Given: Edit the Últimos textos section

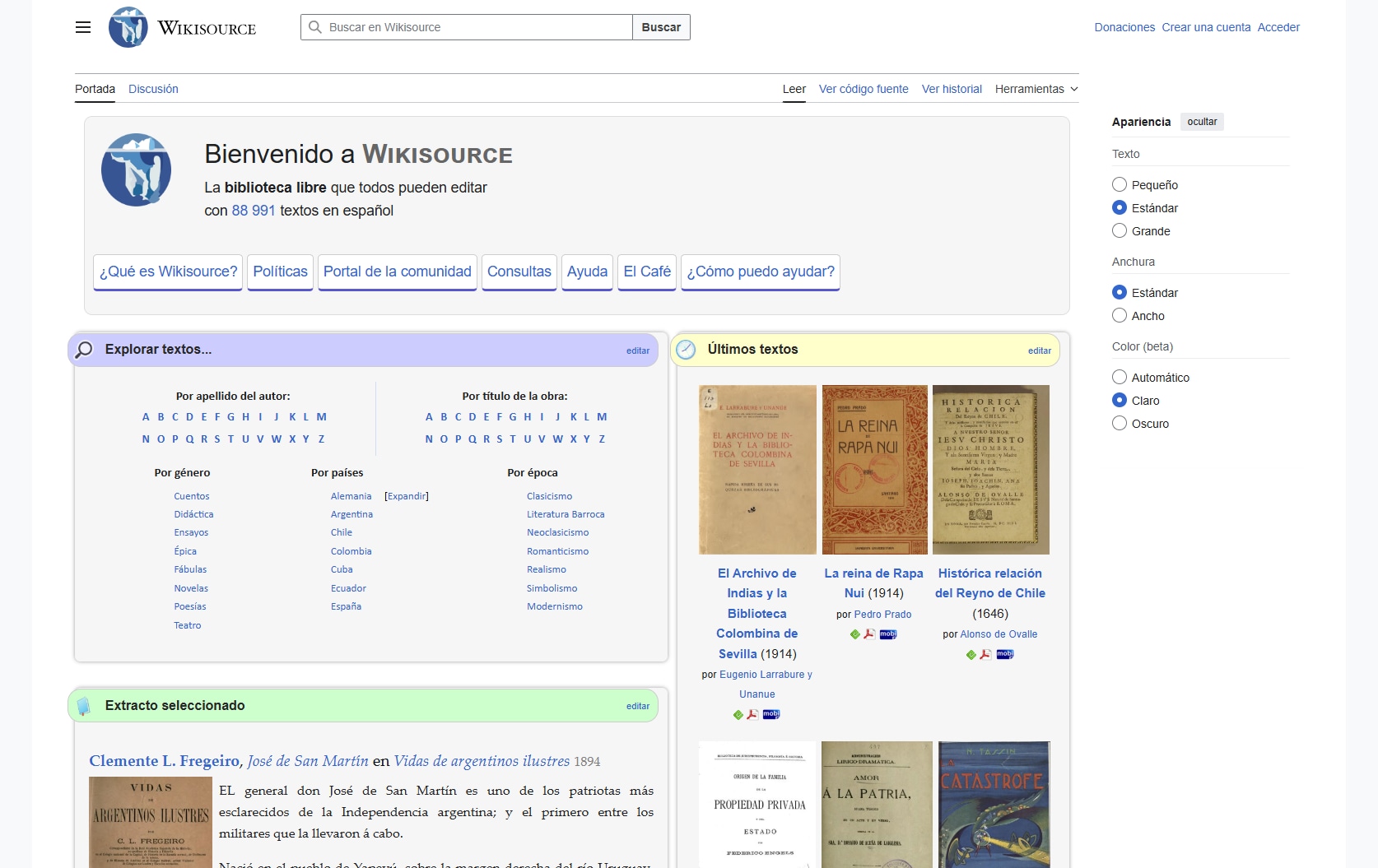Looking at the screenshot, I should pyautogui.click(x=1040, y=350).
